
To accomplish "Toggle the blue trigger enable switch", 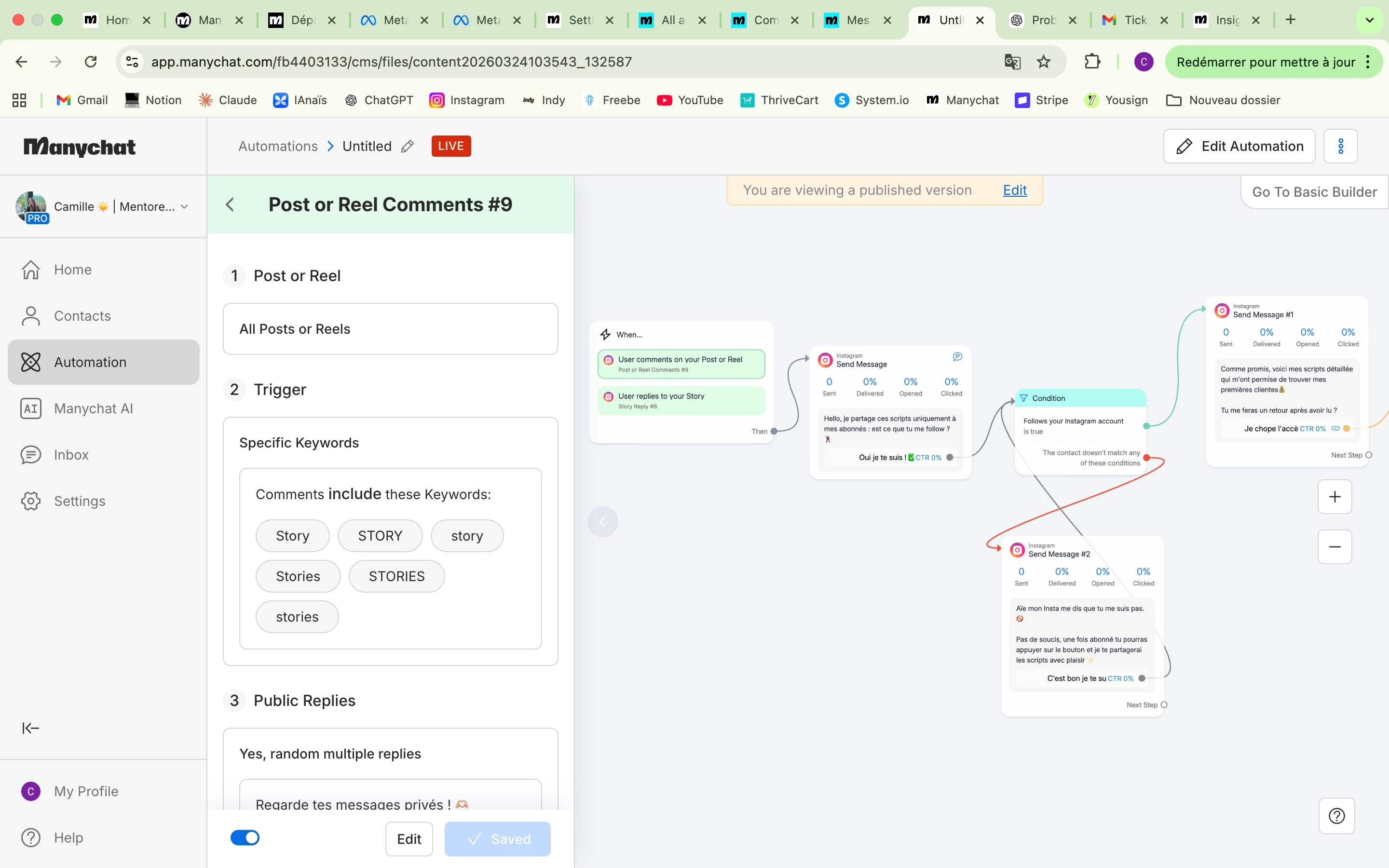I will pyautogui.click(x=245, y=838).
